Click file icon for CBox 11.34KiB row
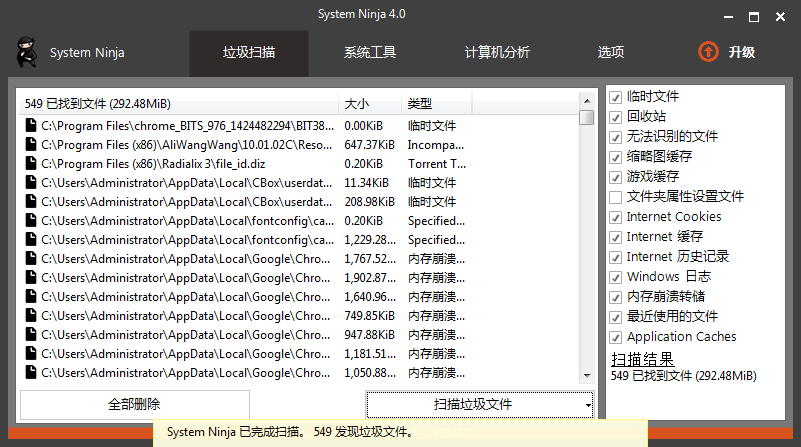 (31, 182)
